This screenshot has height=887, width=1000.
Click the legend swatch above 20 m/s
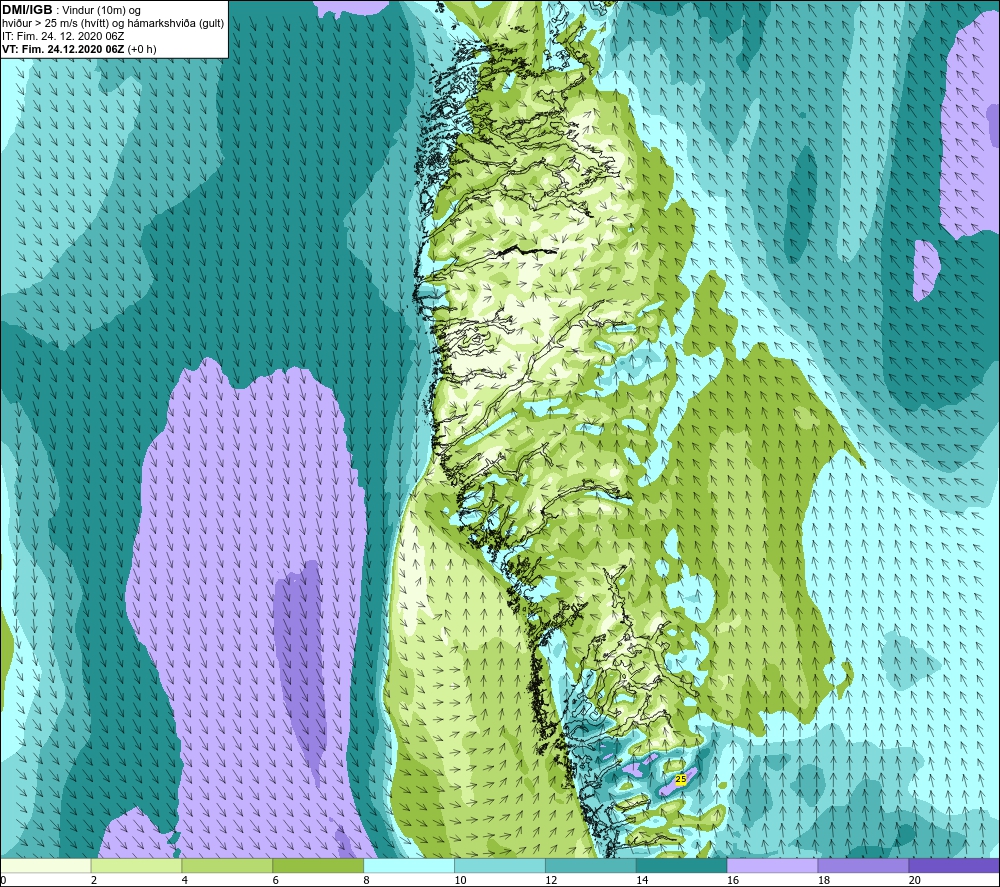tap(954, 865)
